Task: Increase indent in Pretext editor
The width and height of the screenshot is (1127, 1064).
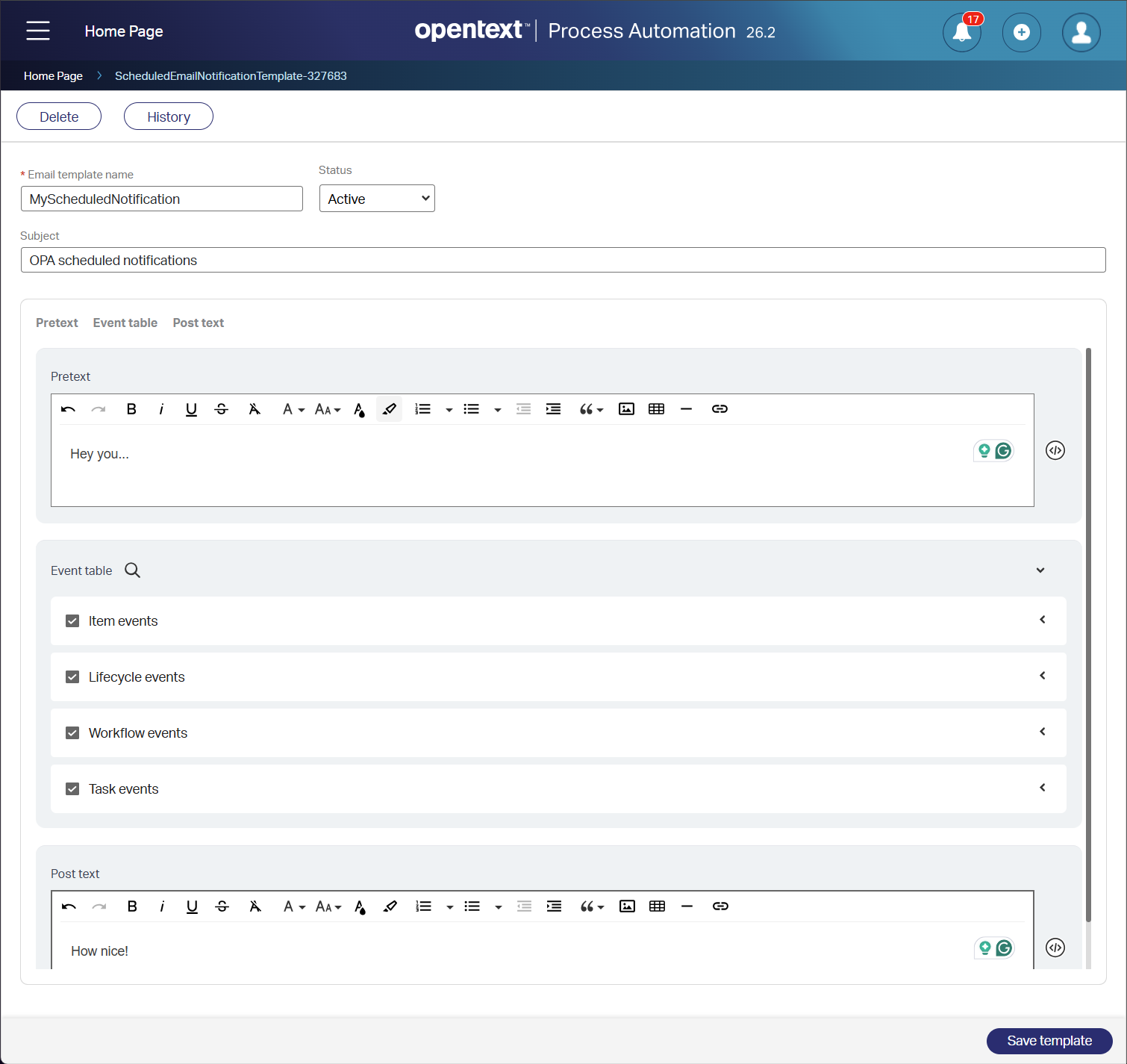Action: (553, 409)
